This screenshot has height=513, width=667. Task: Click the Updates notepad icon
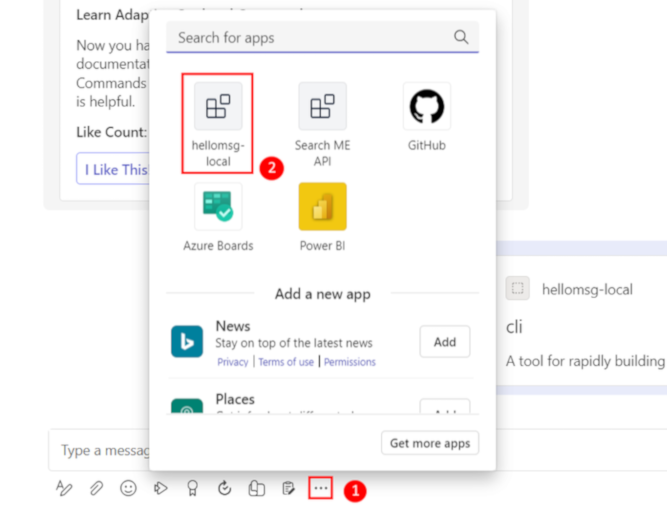click(x=288, y=488)
